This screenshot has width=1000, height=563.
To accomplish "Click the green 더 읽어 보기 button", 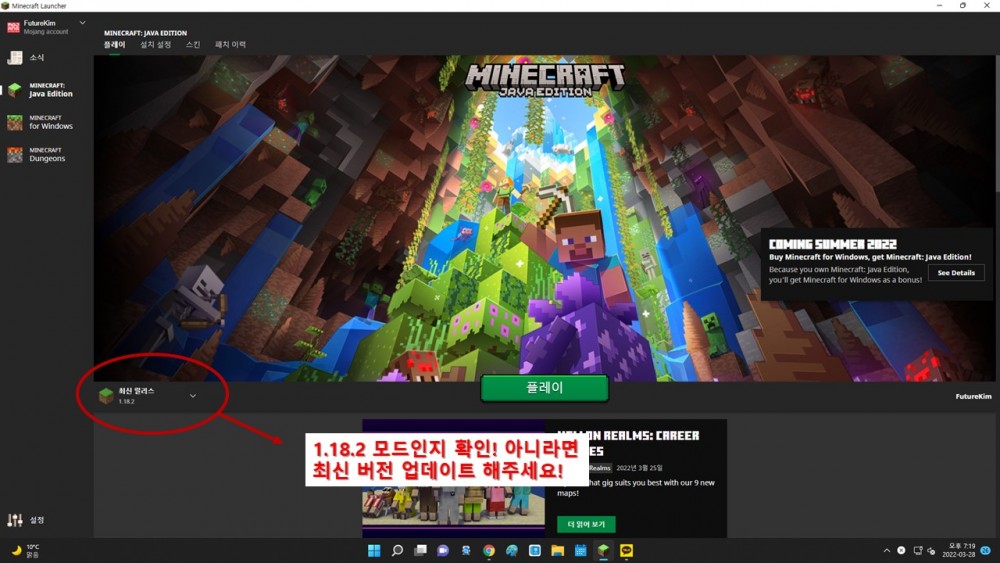I will (586, 524).
